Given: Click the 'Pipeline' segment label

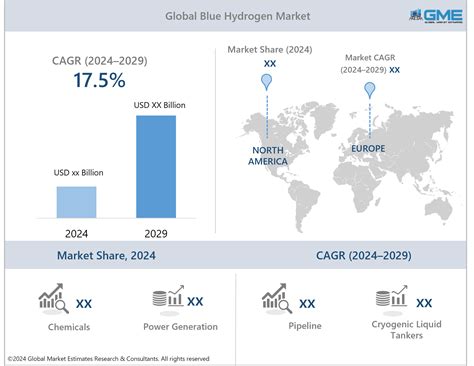Looking at the screenshot, I should pyautogui.click(x=305, y=326).
